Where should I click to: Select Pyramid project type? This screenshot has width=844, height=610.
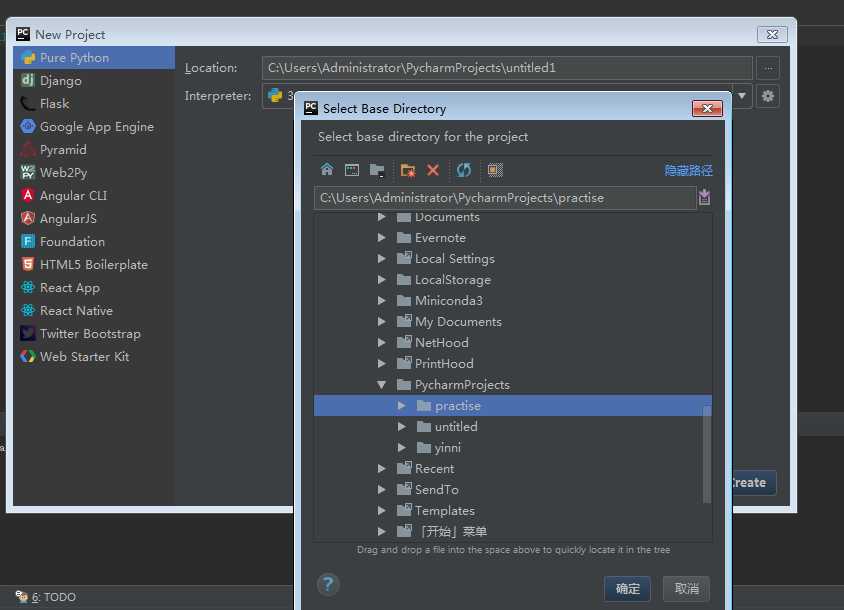94,150
